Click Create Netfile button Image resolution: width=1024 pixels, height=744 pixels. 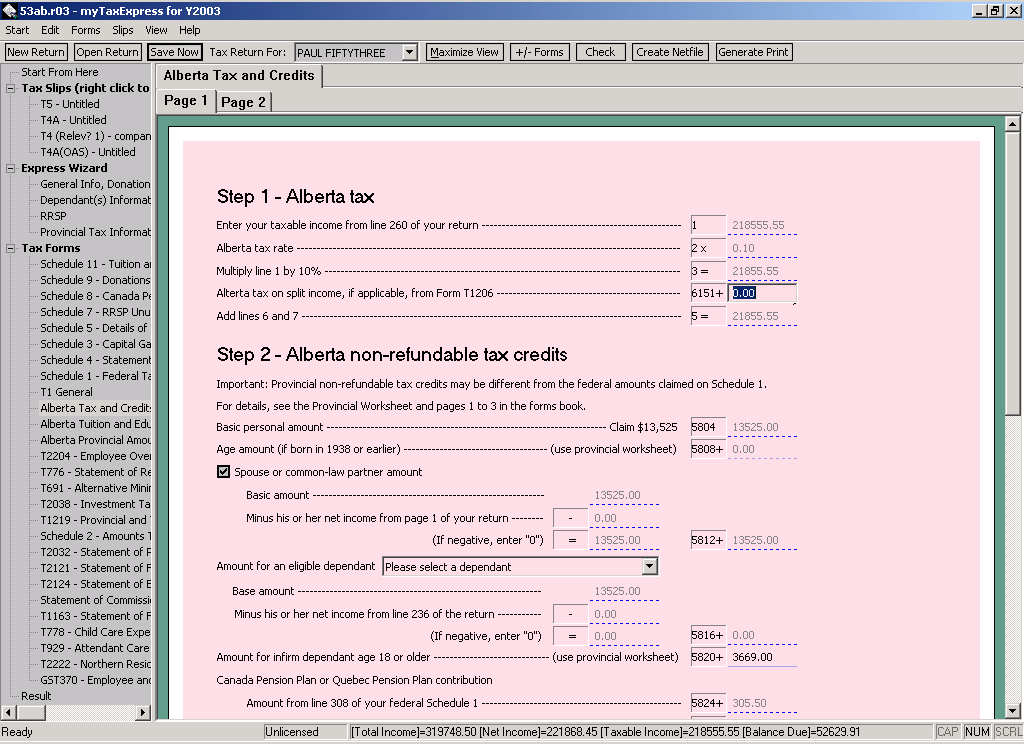point(670,52)
